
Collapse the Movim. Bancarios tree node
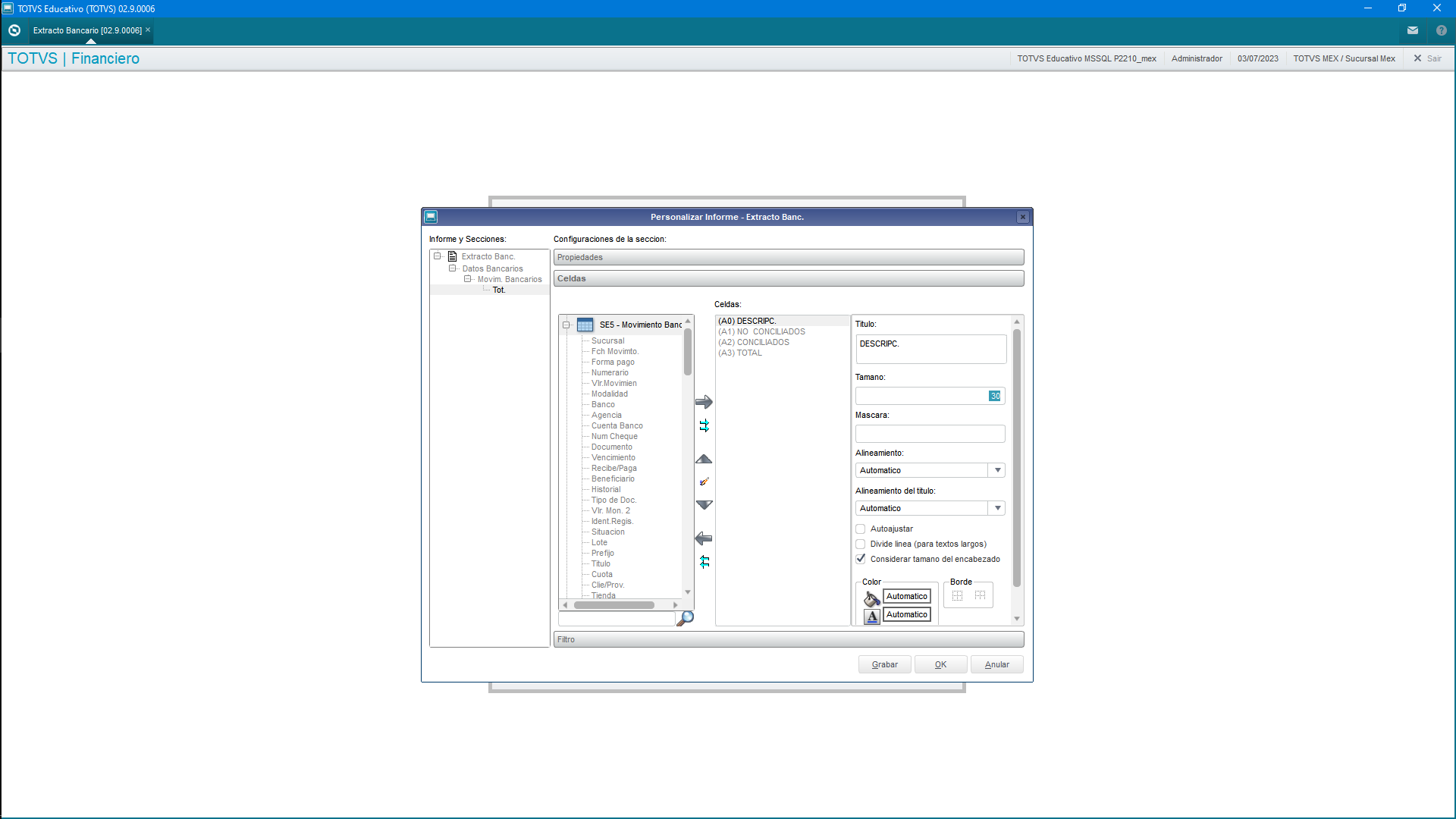click(468, 279)
